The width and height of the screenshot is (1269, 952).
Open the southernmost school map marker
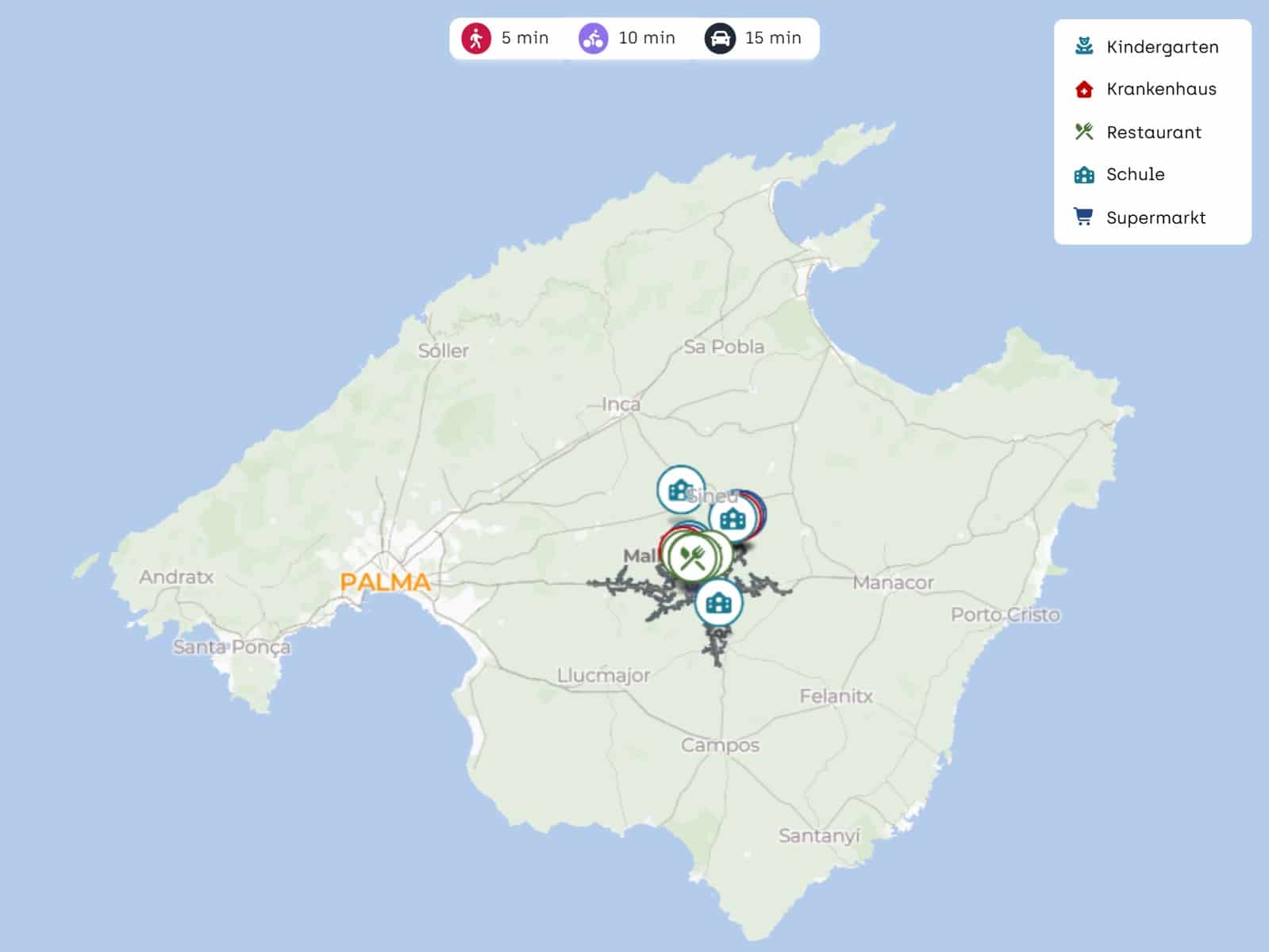(x=718, y=603)
